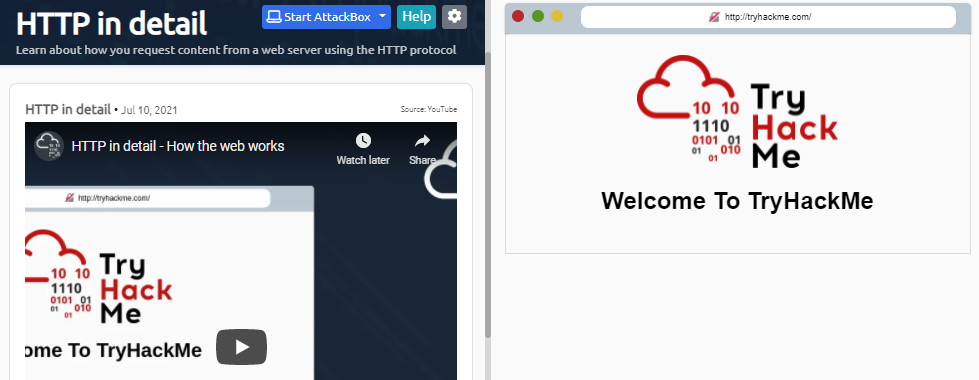Click the 'HTTP in detail' card heading
Image resolution: width=979 pixels, height=380 pixels.
click(68, 109)
